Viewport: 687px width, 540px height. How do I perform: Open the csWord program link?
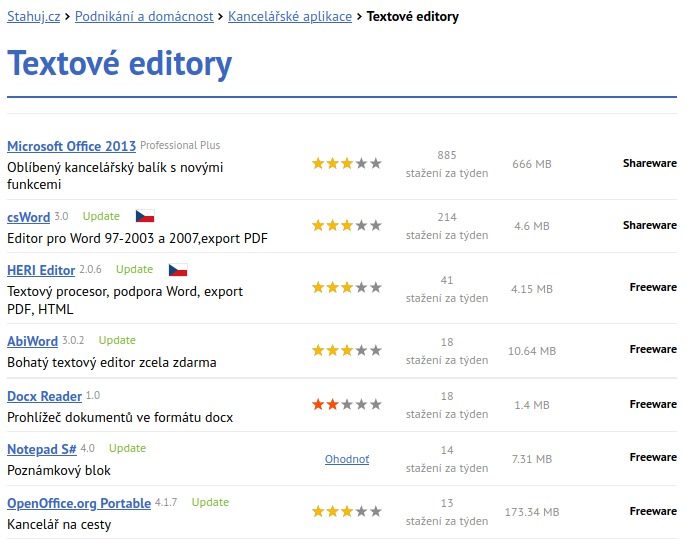(28, 217)
